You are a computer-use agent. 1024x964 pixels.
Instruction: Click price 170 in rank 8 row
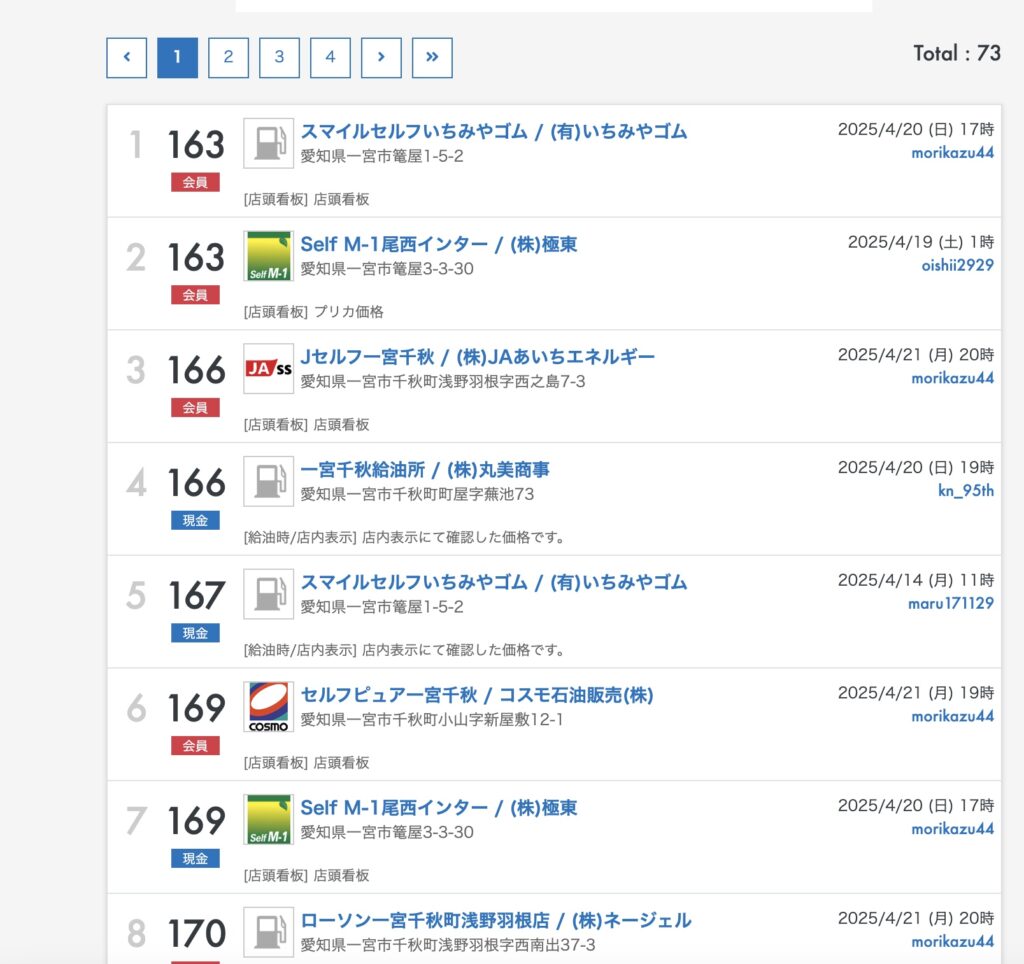coord(197,933)
